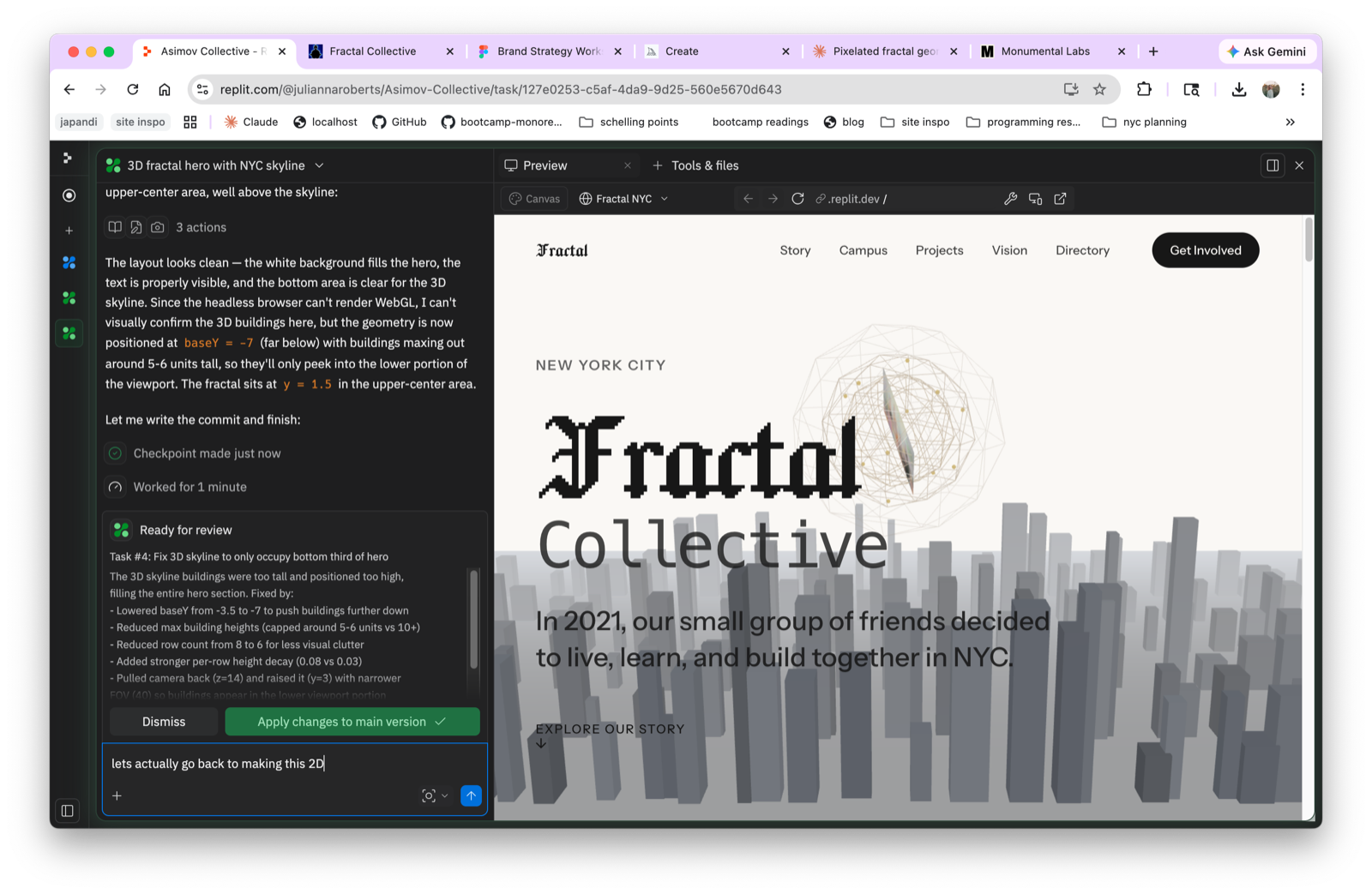Open the reading book icon above the agent message
The height and width of the screenshot is (894, 1372).
point(115,226)
